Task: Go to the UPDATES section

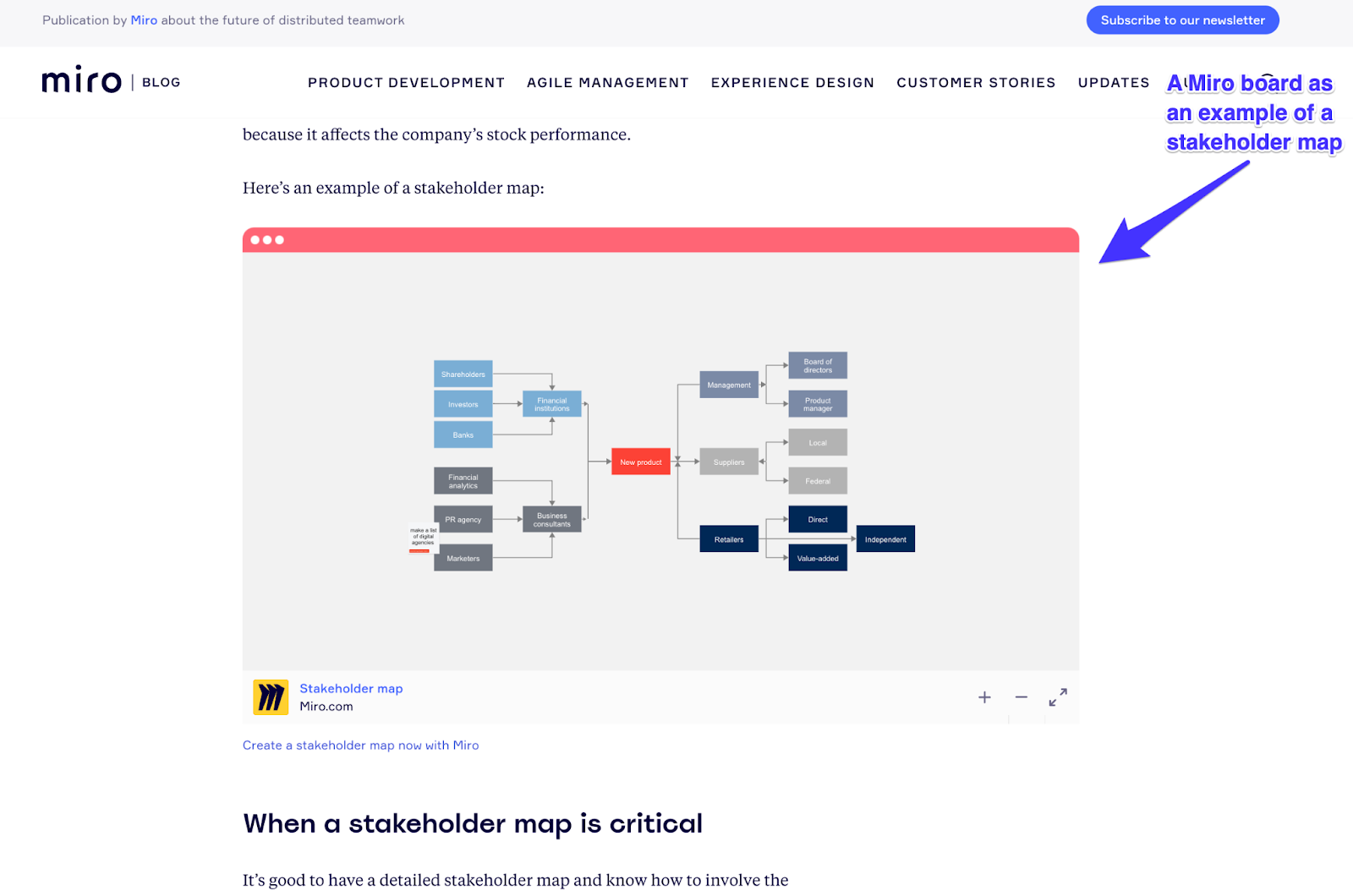Action: [x=1113, y=82]
